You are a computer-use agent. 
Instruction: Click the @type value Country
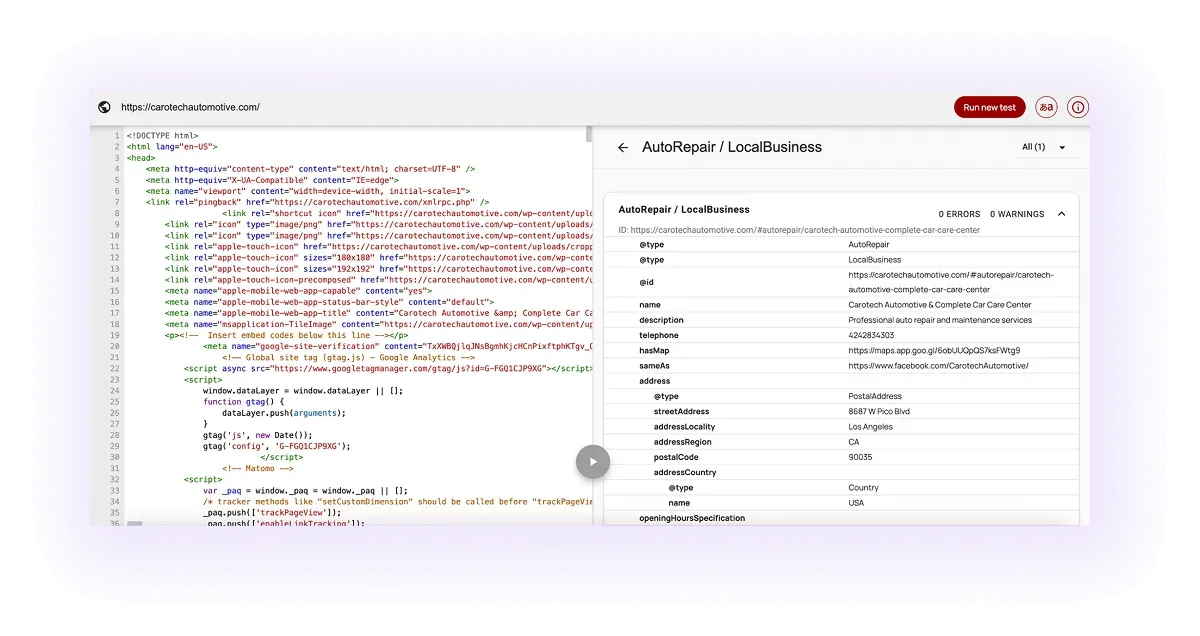click(x=863, y=488)
